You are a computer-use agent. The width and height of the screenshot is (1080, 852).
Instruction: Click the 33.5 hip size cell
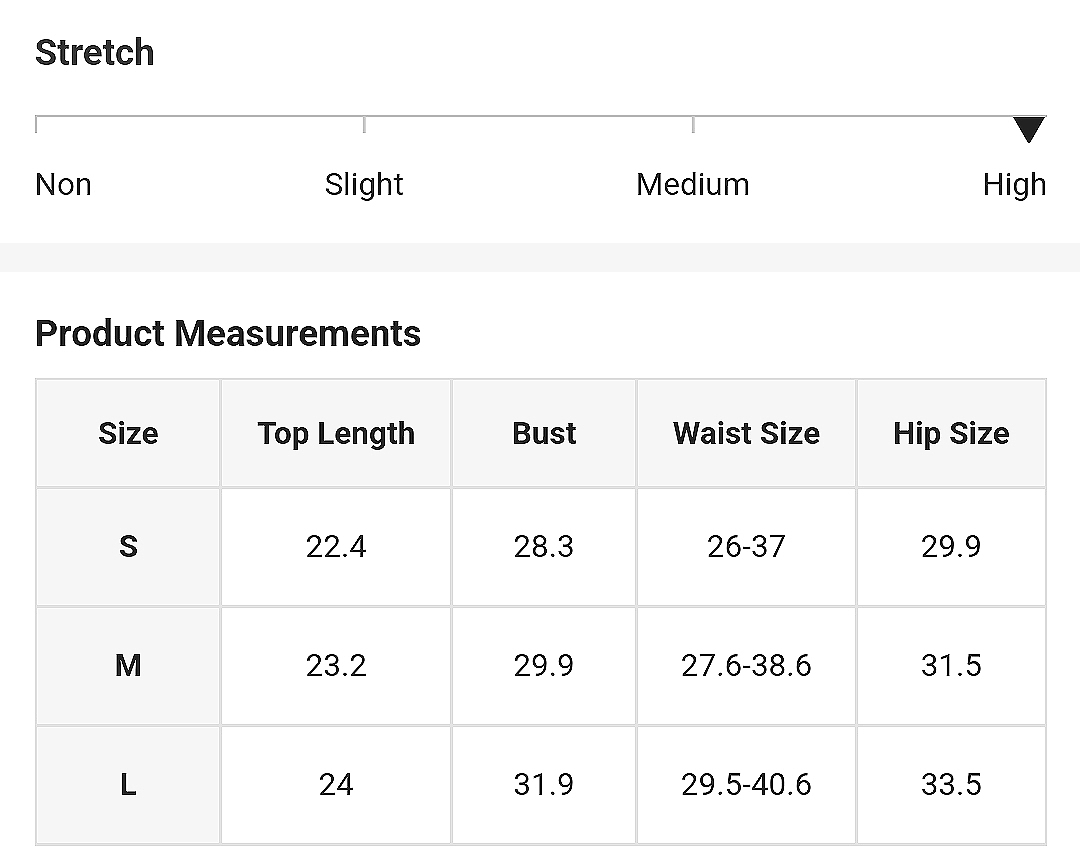(951, 785)
